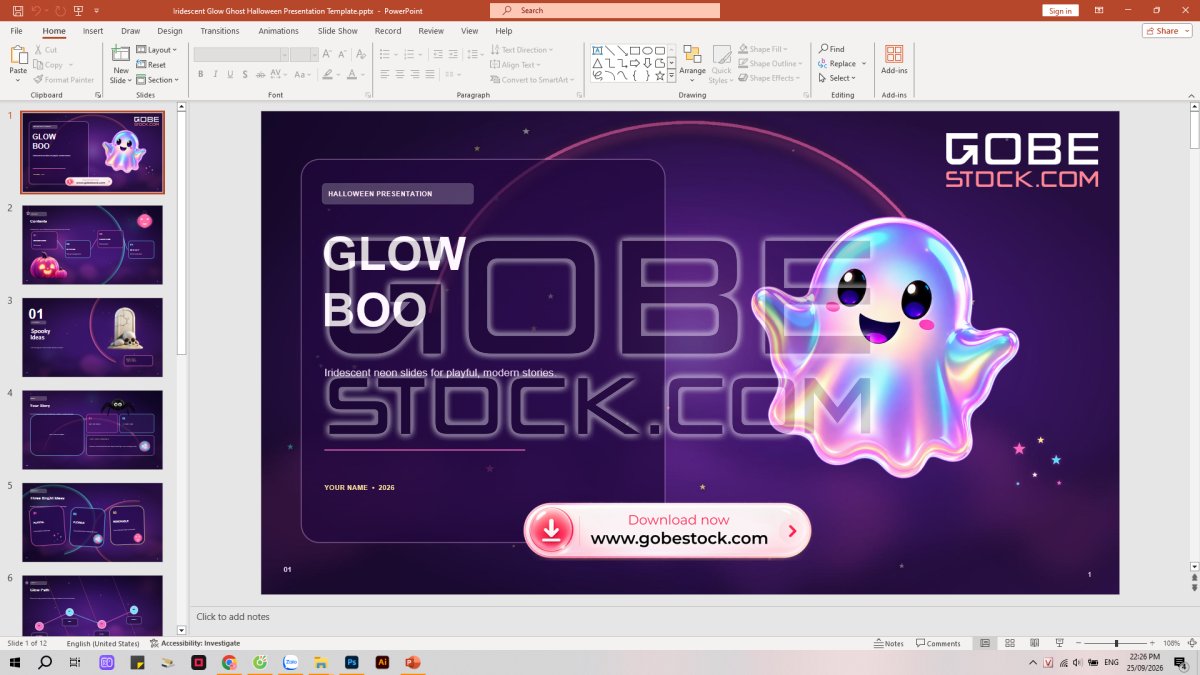Click the Download now banner on slide
Image resolution: width=1200 pixels, height=675 pixels.
[x=667, y=530]
